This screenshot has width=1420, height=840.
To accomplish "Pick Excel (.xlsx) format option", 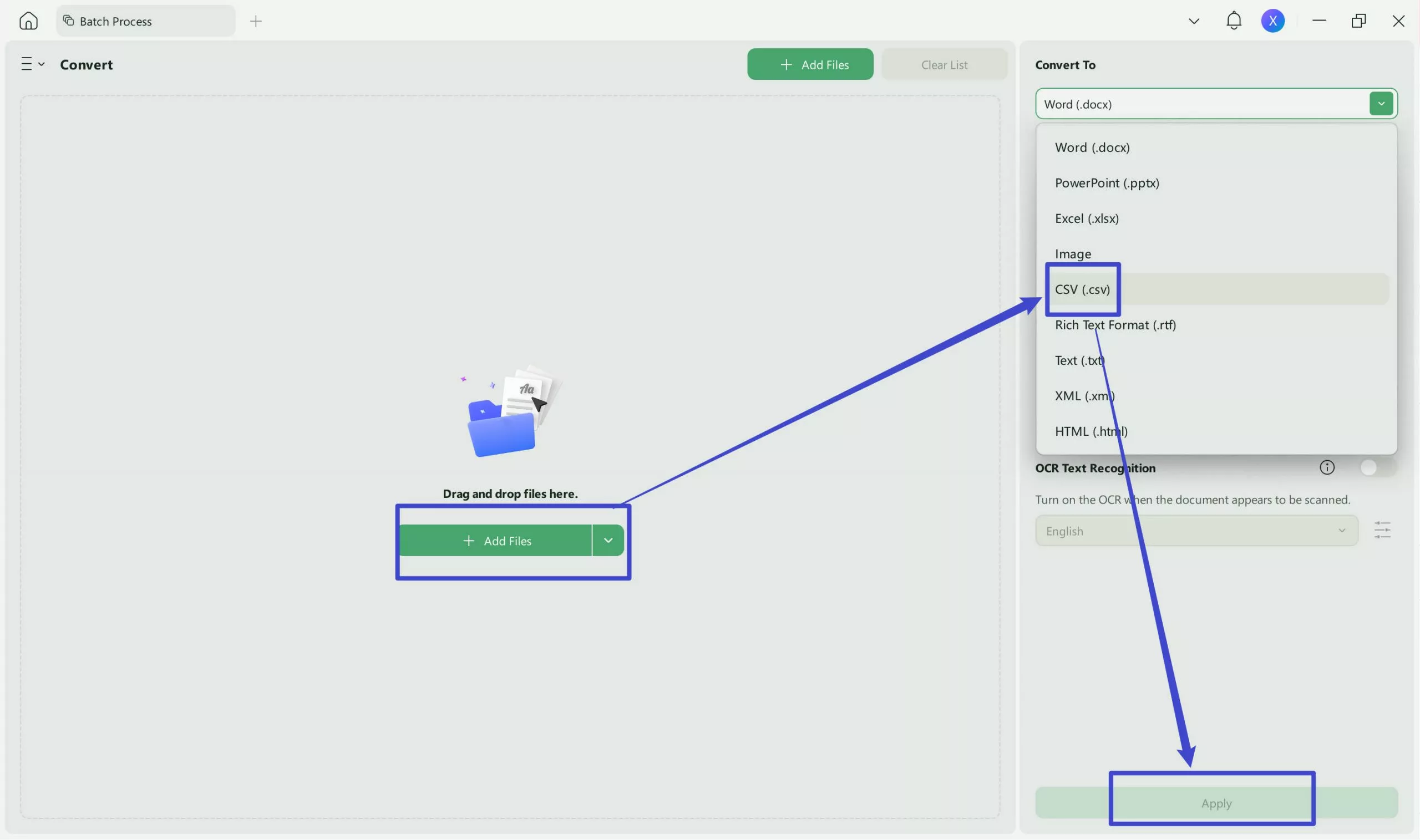I will (x=1086, y=218).
